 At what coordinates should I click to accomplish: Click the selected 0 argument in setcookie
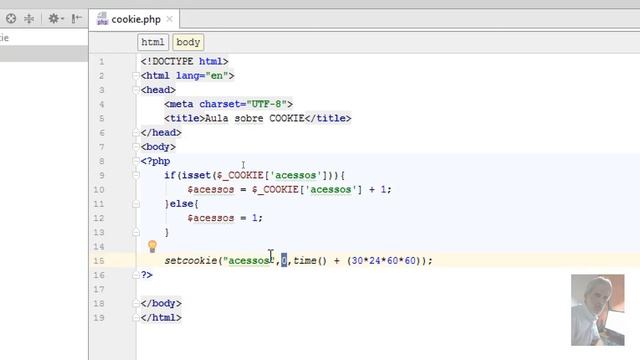click(x=284, y=260)
